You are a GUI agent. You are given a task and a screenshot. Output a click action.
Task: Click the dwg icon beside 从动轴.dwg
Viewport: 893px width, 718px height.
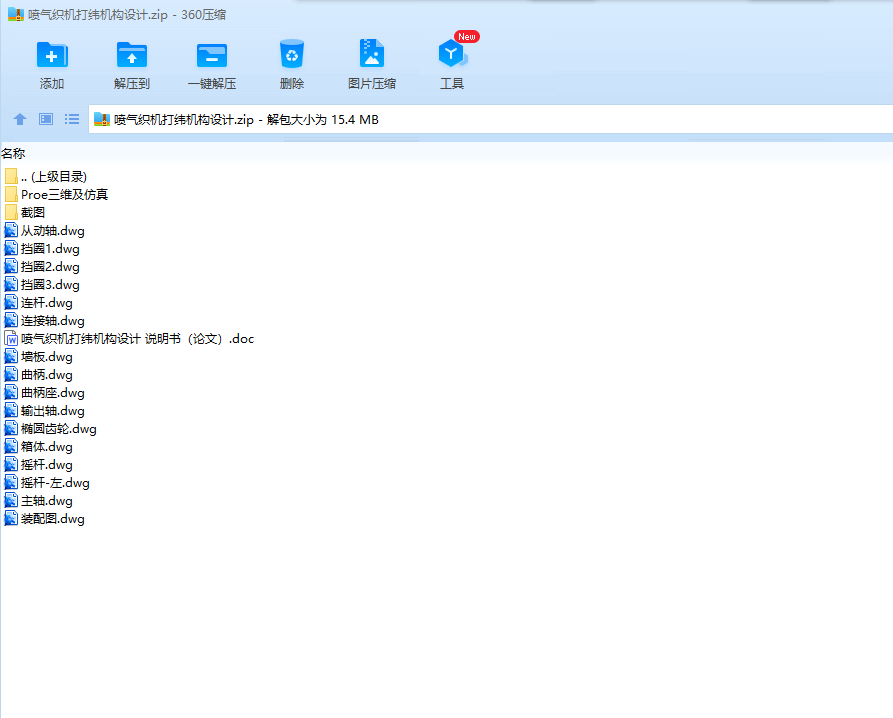click(11, 231)
